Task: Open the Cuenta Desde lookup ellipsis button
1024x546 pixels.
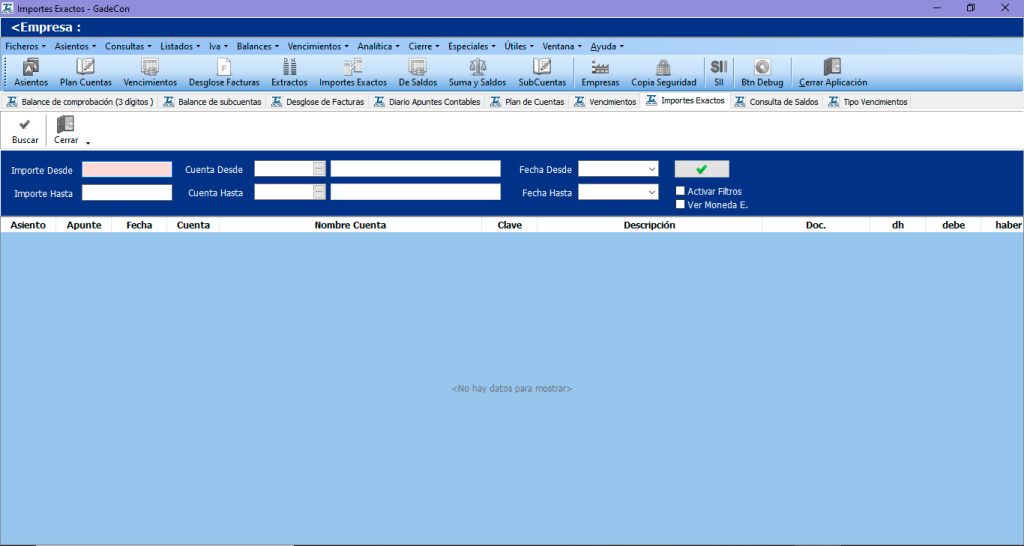Action: 320,169
